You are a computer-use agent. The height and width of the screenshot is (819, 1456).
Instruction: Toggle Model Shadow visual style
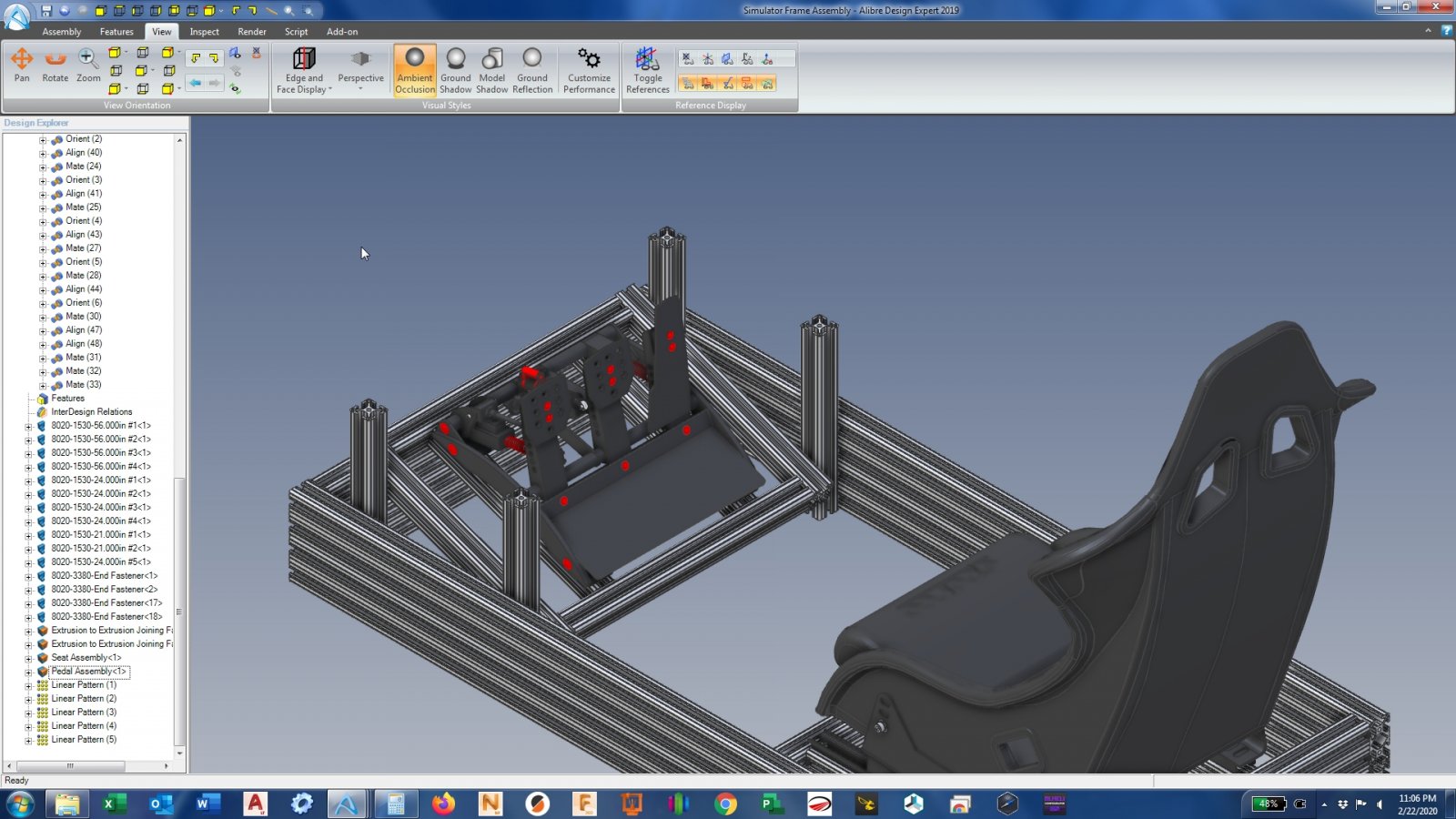pyautogui.click(x=492, y=70)
